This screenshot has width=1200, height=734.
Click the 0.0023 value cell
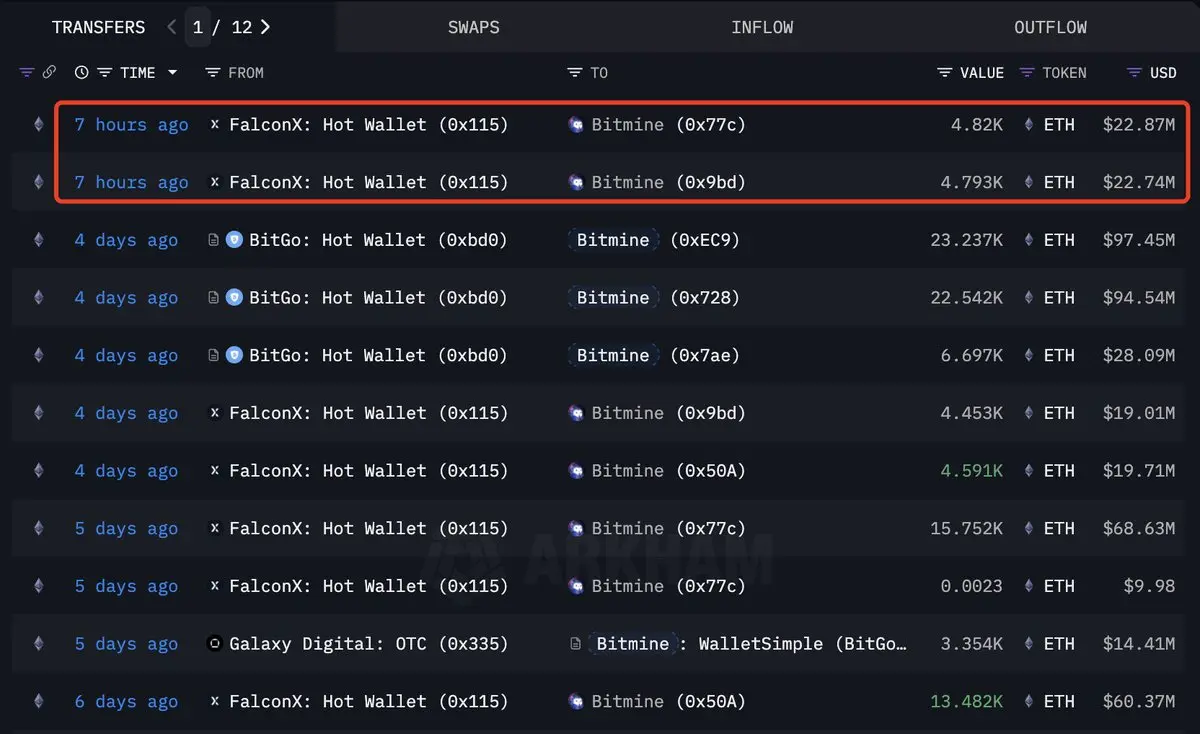(x=971, y=586)
